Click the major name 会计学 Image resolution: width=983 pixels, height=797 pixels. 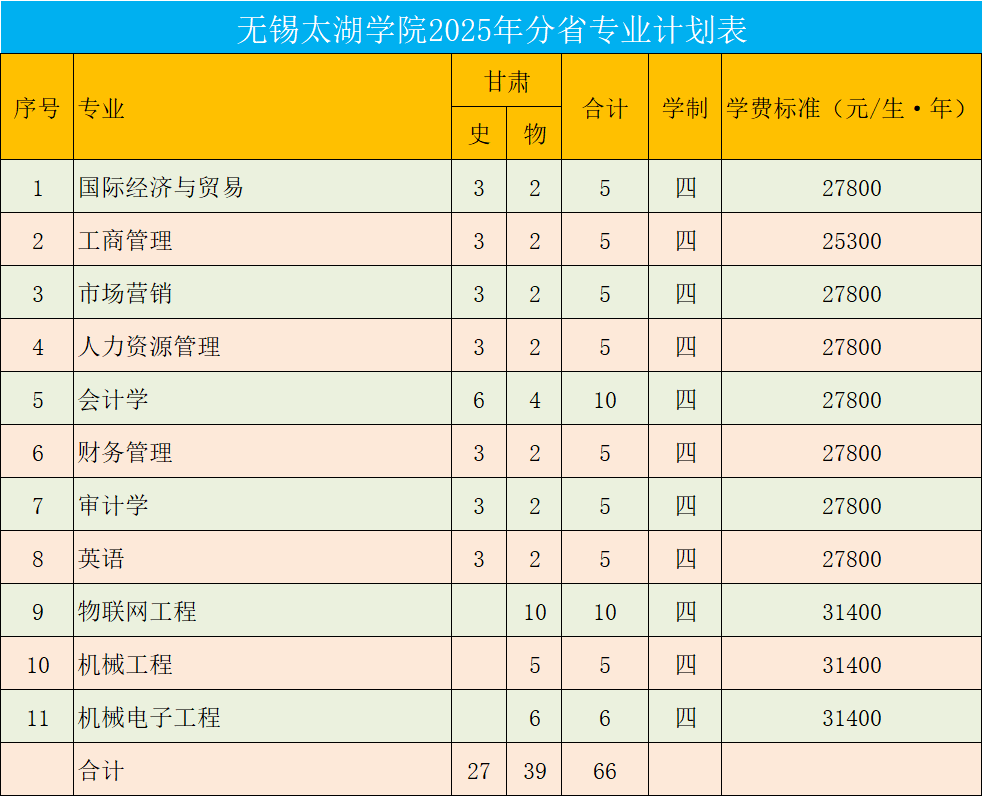tap(113, 399)
